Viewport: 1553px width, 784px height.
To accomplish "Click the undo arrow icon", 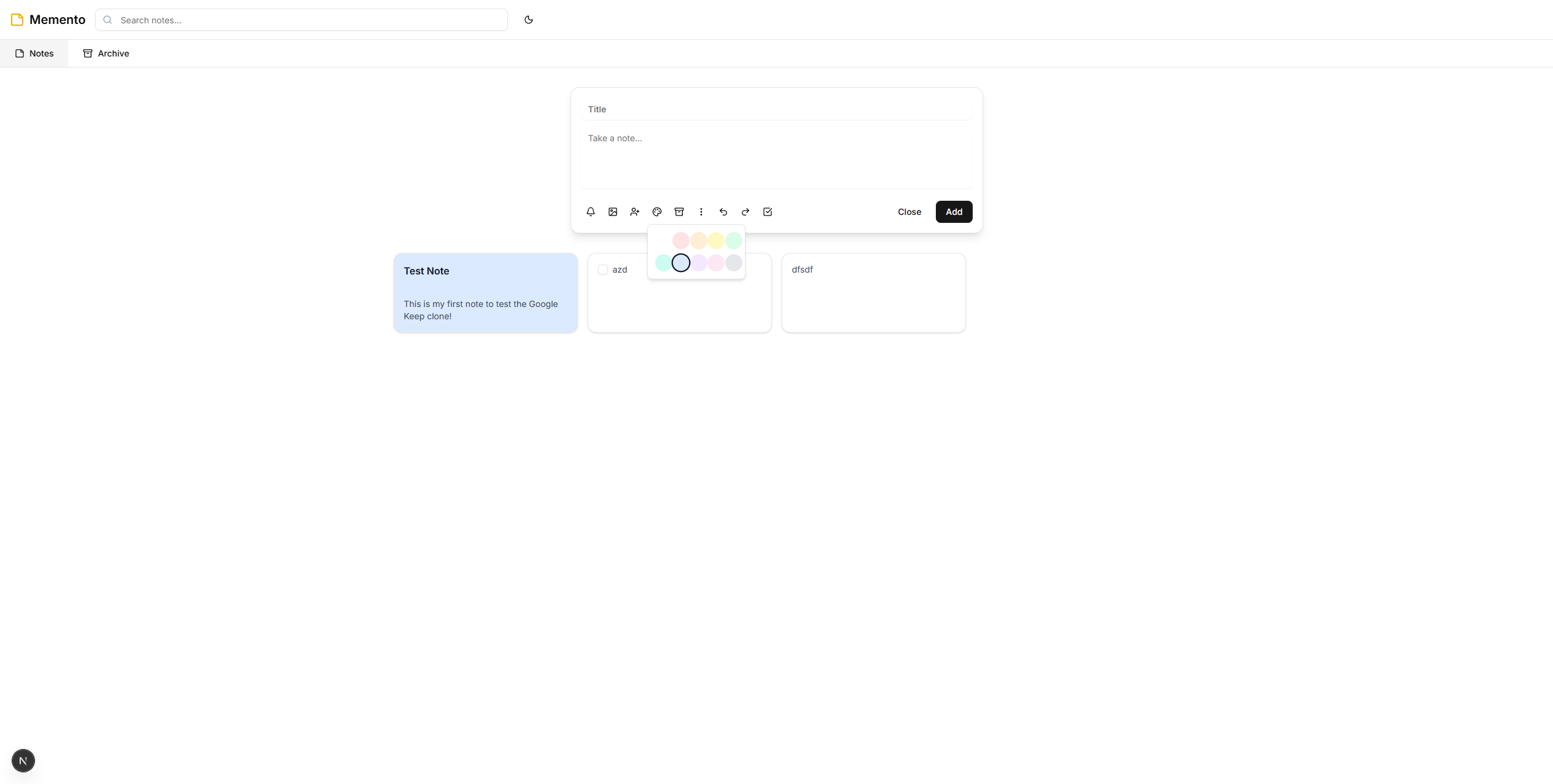I will click(723, 212).
